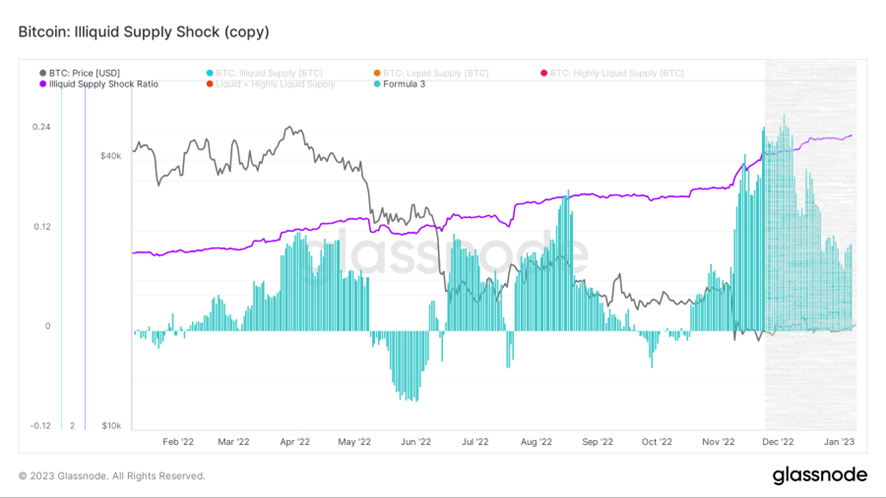Click the 0.24 left axis tick label

[x=41, y=127]
